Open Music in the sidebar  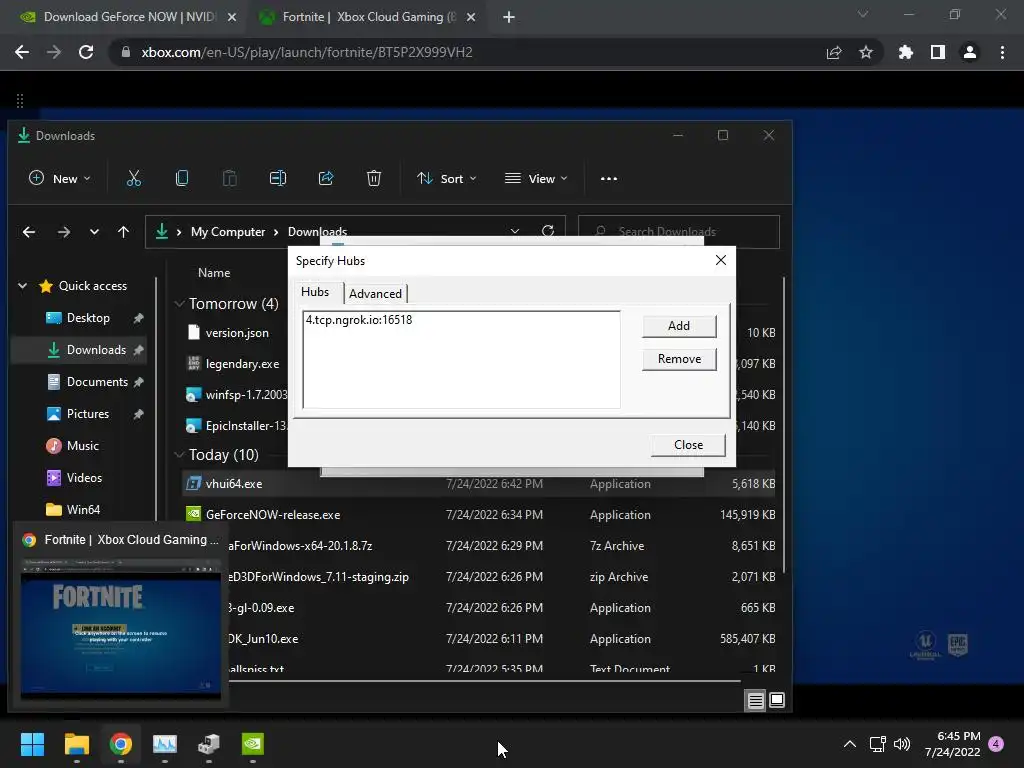tap(82, 446)
